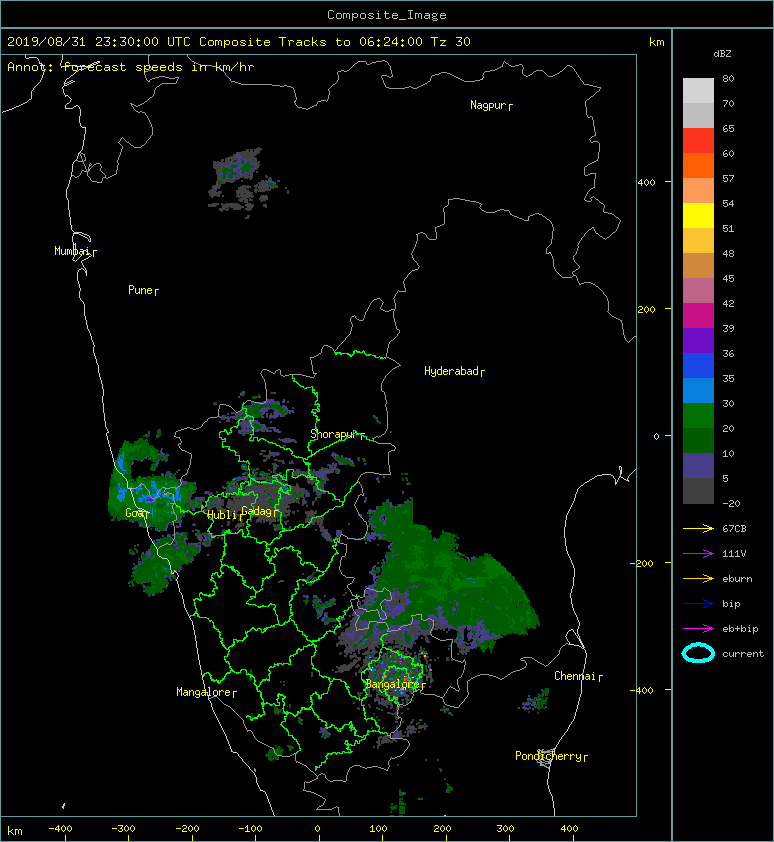Click the Hyderabad city label
Viewport: 774px width, 842px height.
(x=451, y=371)
